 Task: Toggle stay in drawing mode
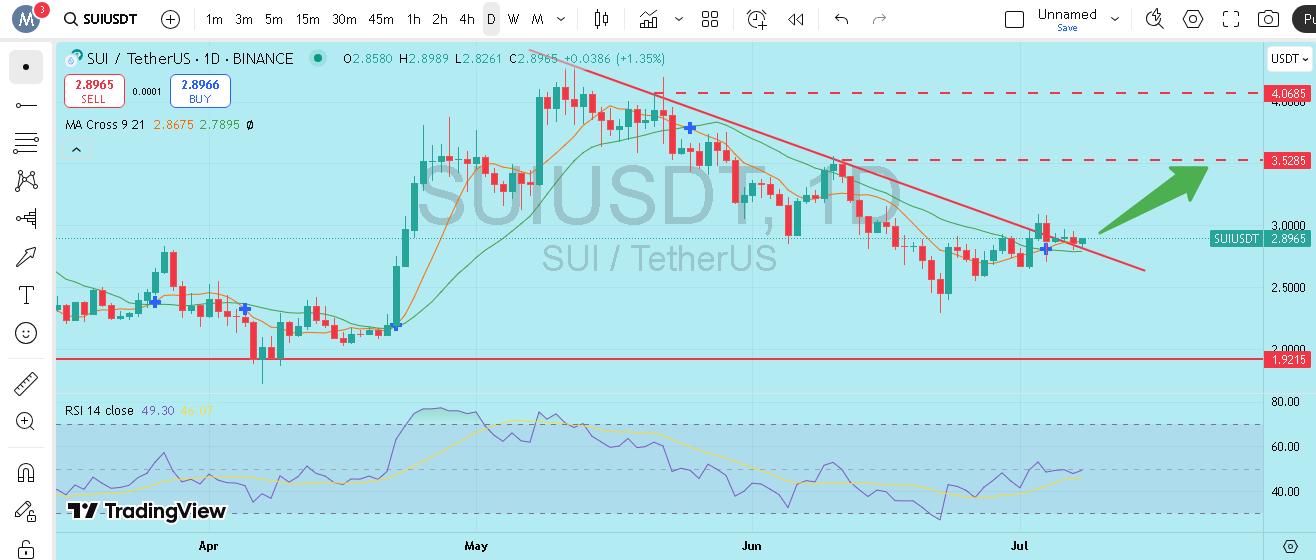[x=26, y=510]
